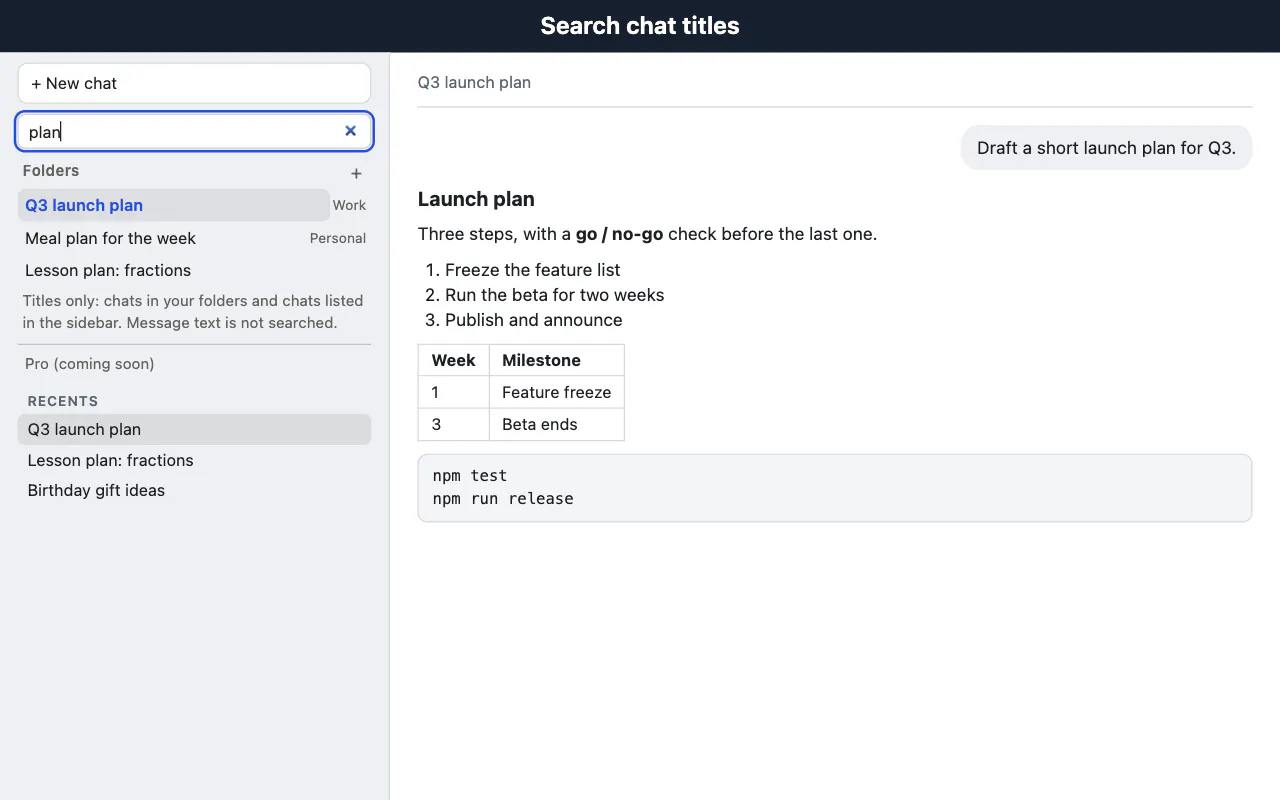
Task: Clear the search field with the X icon
Action: (x=350, y=131)
